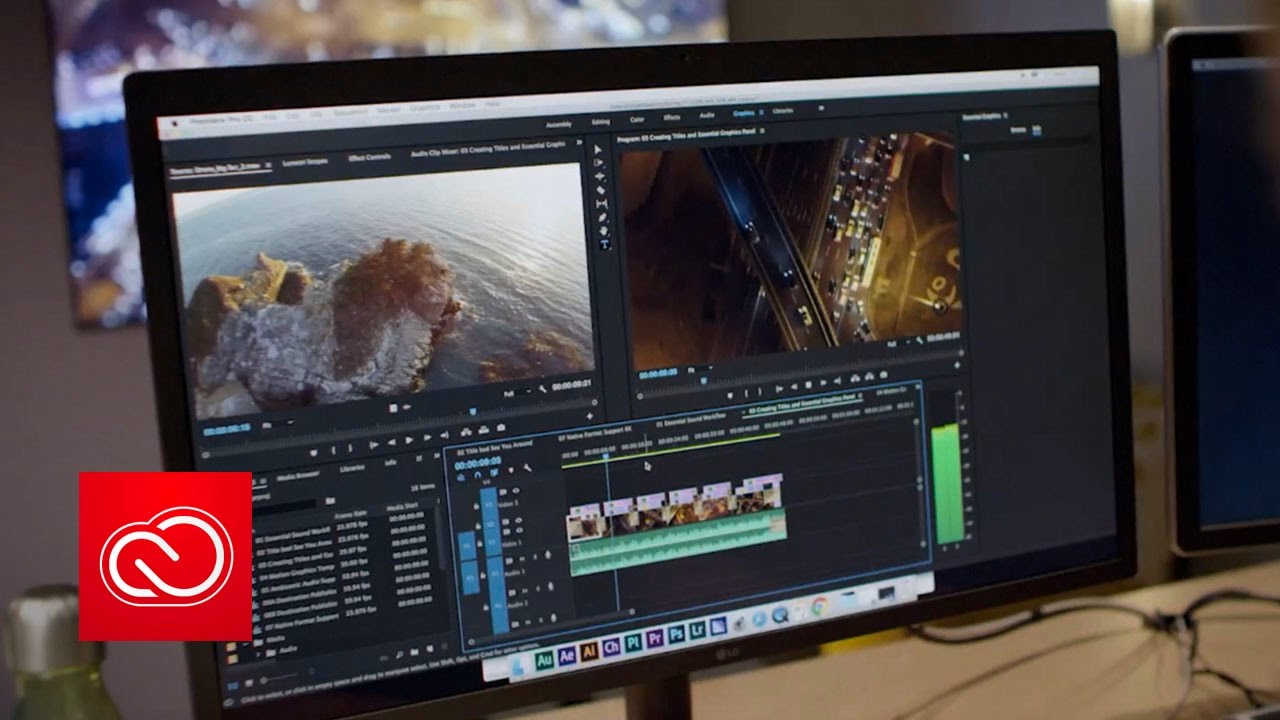Select the Razor tool
Viewport: 1280px width, 720px height.
pos(601,189)
